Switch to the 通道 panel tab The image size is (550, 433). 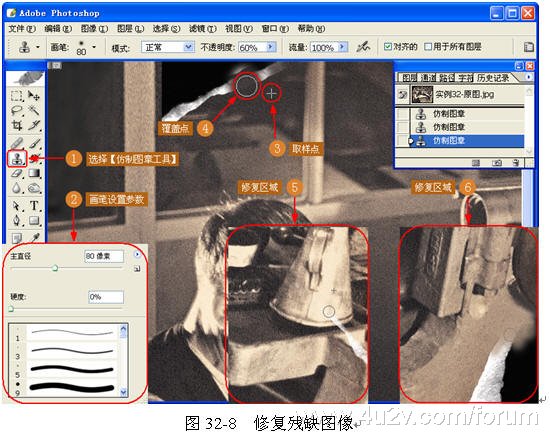pyautogui.click(x=428, y=78)
